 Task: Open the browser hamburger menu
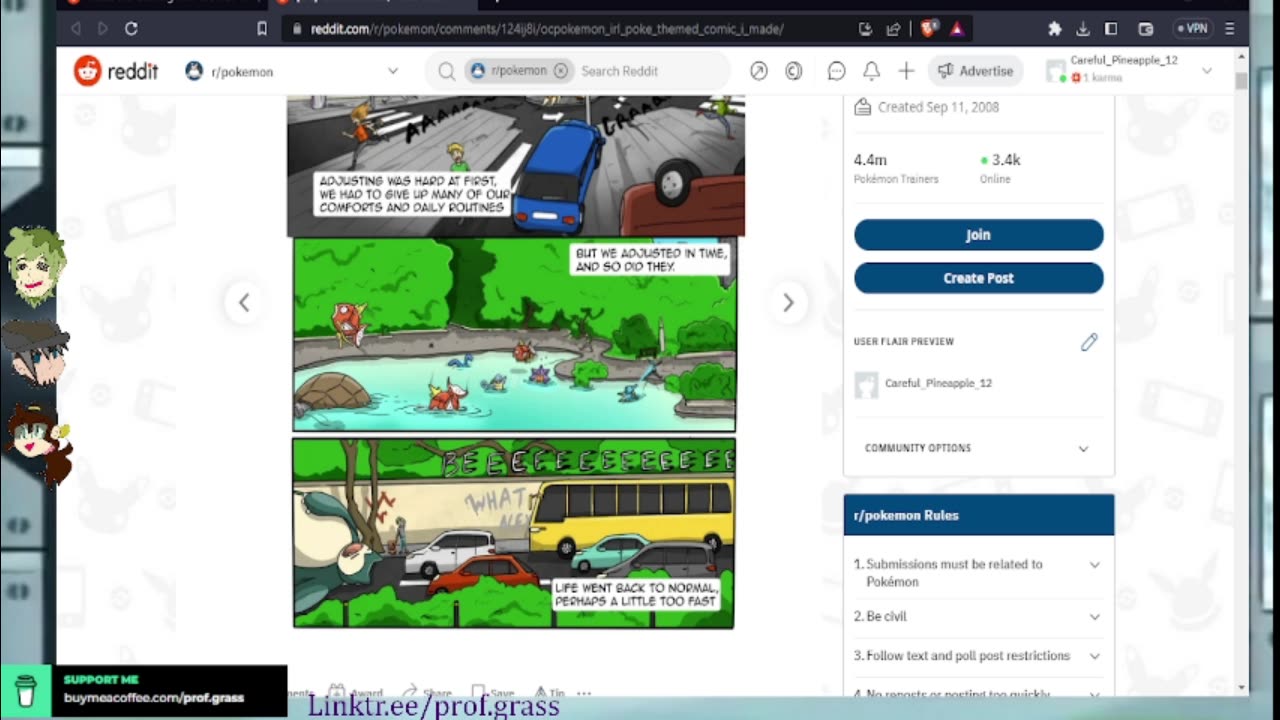coord(1230,29)
